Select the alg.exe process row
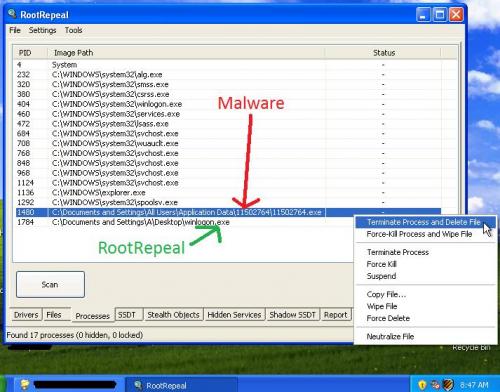500x392 pixels. click(229, 75)
